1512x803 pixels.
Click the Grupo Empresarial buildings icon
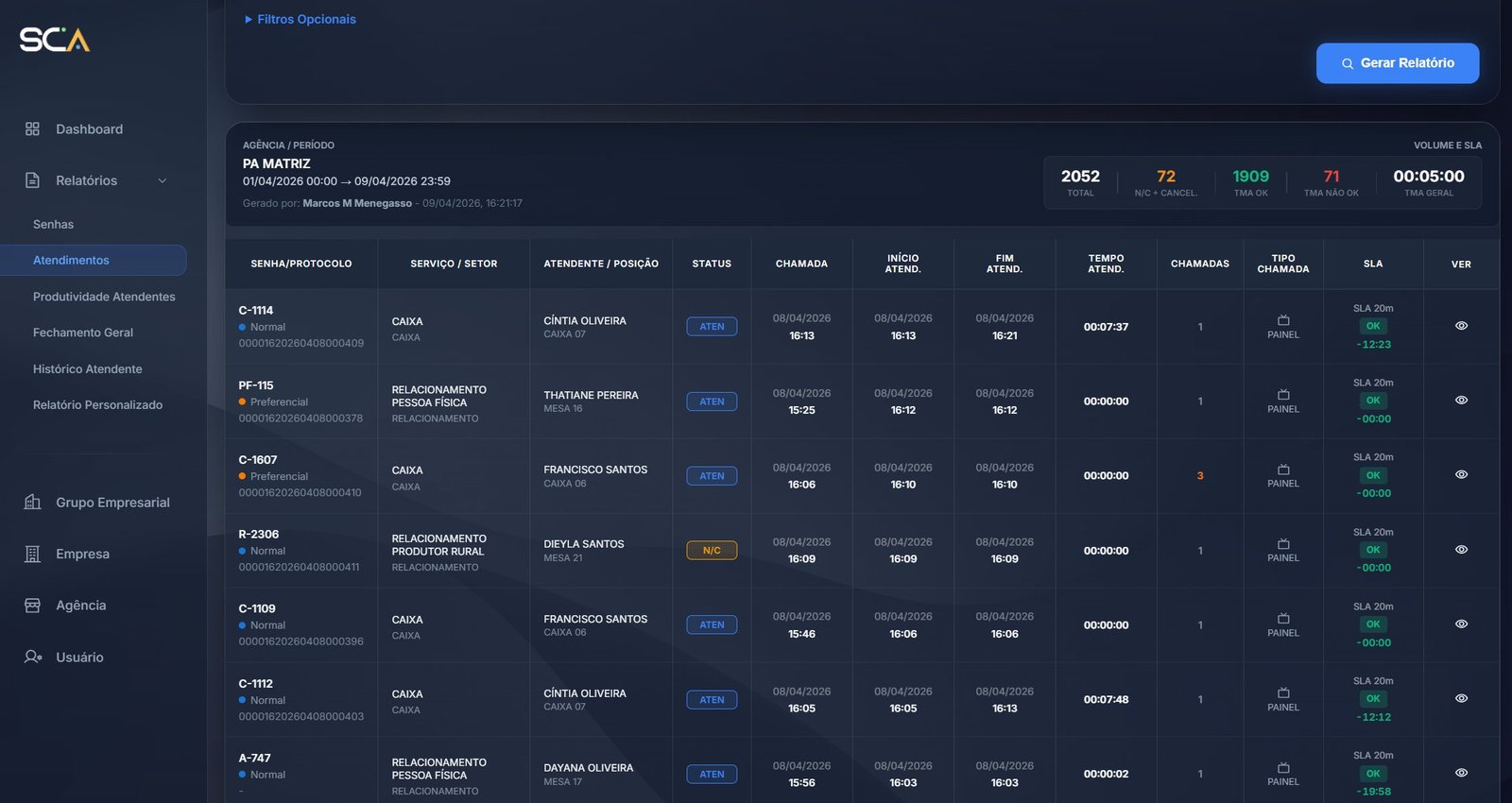tap(32, 502)
